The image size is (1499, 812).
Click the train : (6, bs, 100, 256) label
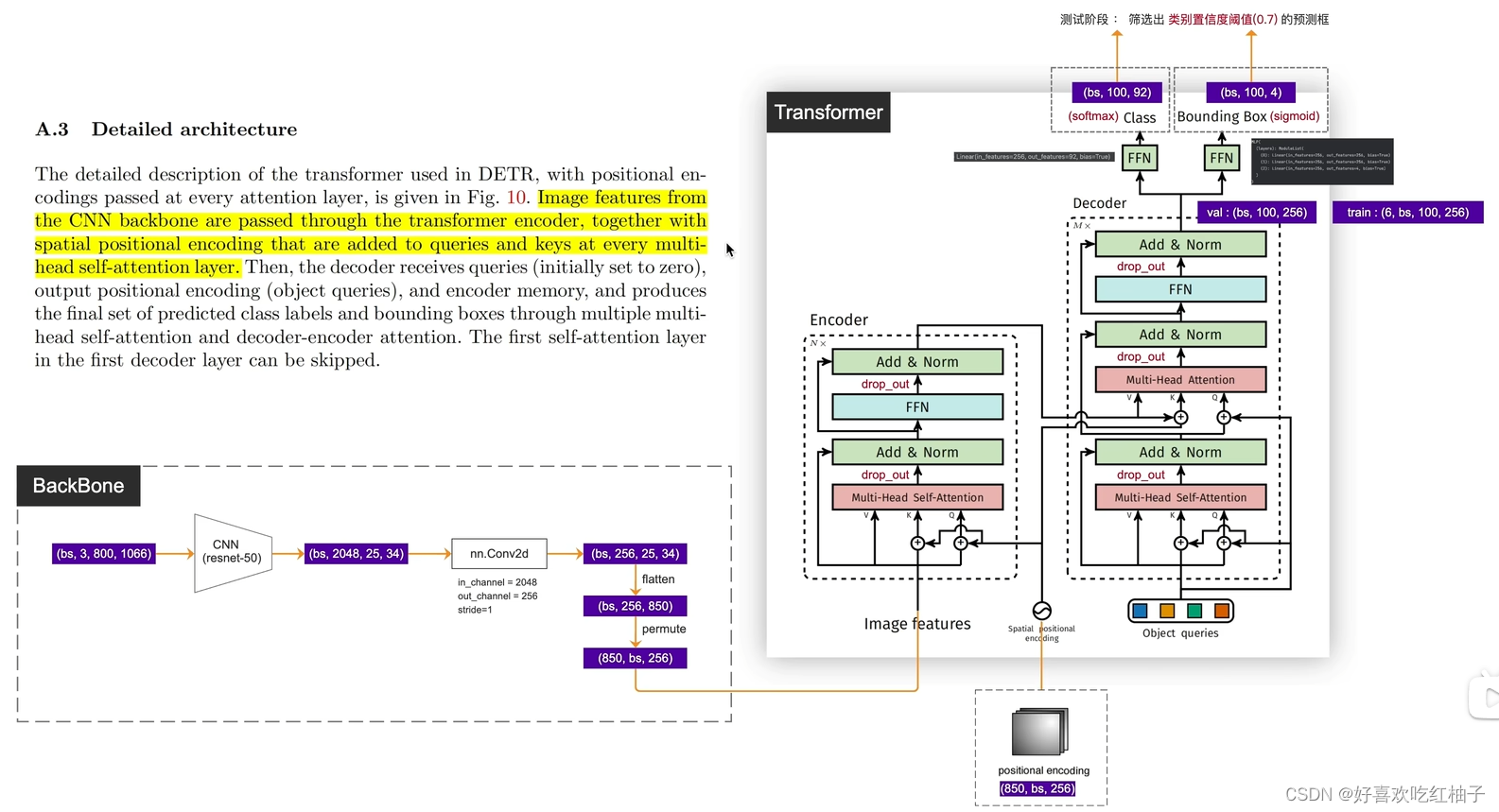[1408, 212]
